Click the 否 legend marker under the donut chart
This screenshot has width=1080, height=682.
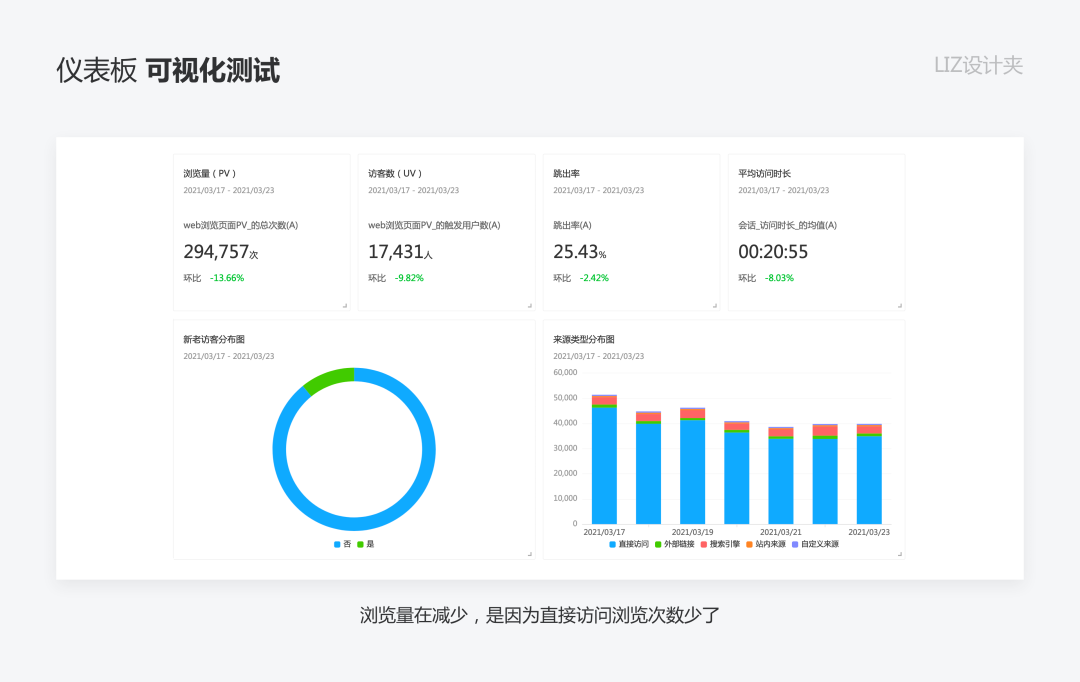(337, 543)
